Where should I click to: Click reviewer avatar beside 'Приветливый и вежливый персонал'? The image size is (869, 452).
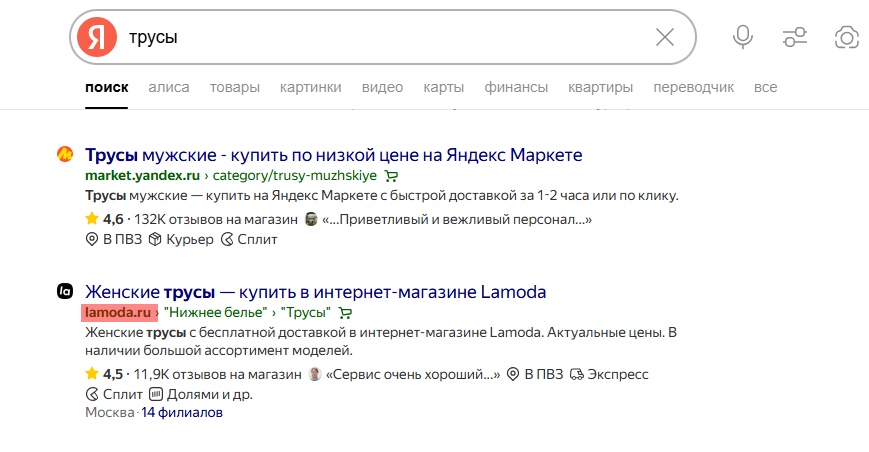click(311, 219)
